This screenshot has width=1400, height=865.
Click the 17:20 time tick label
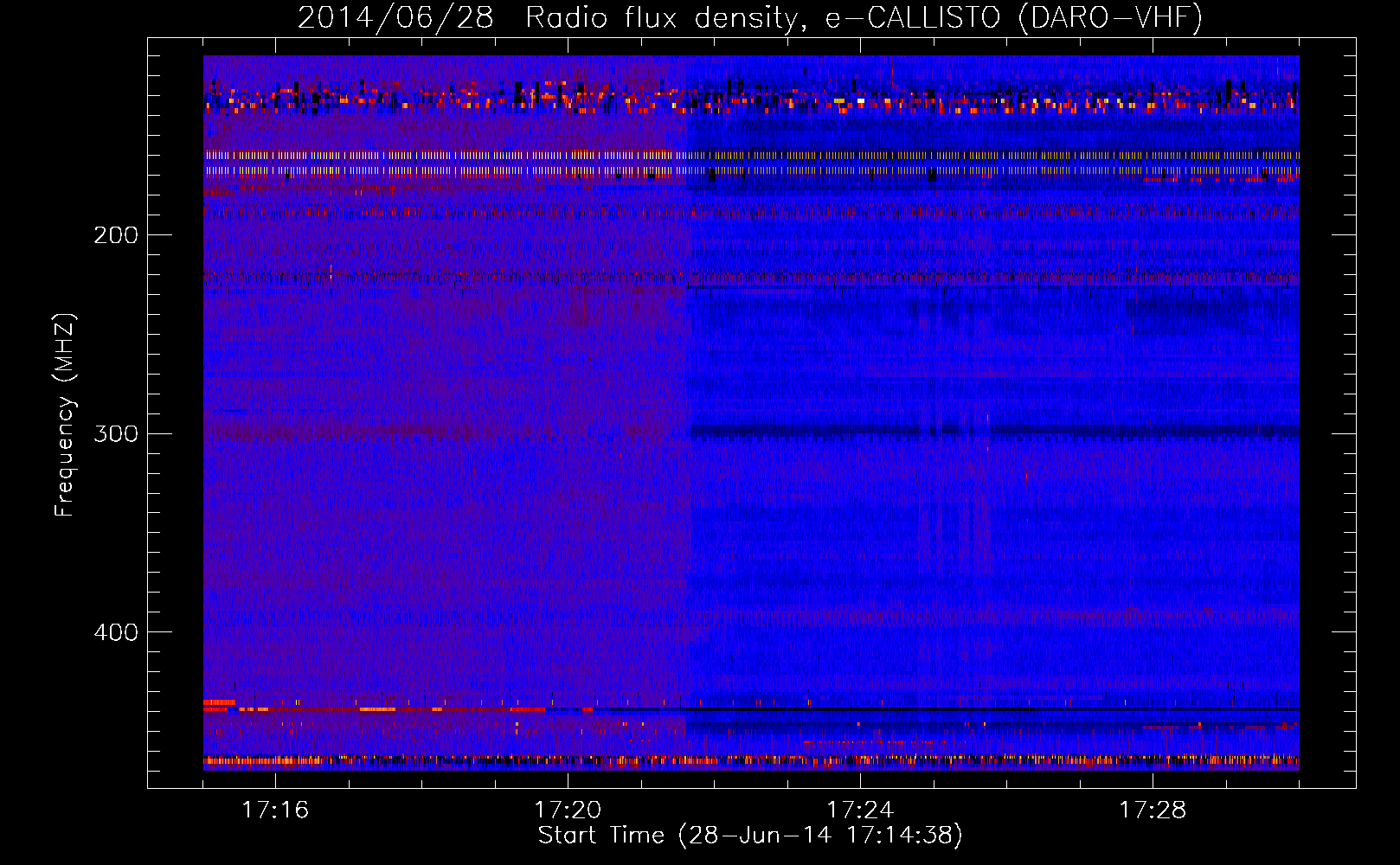tap(568, 810)
